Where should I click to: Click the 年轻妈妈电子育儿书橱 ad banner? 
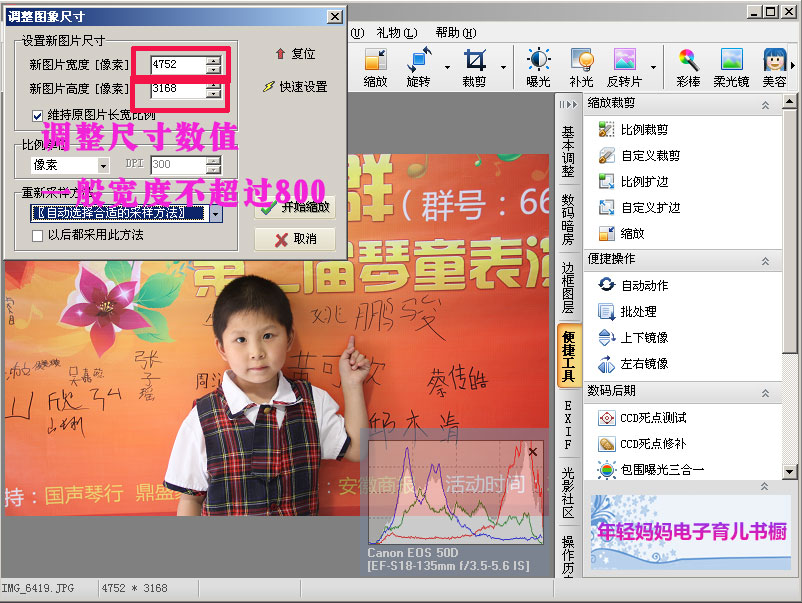691,532
